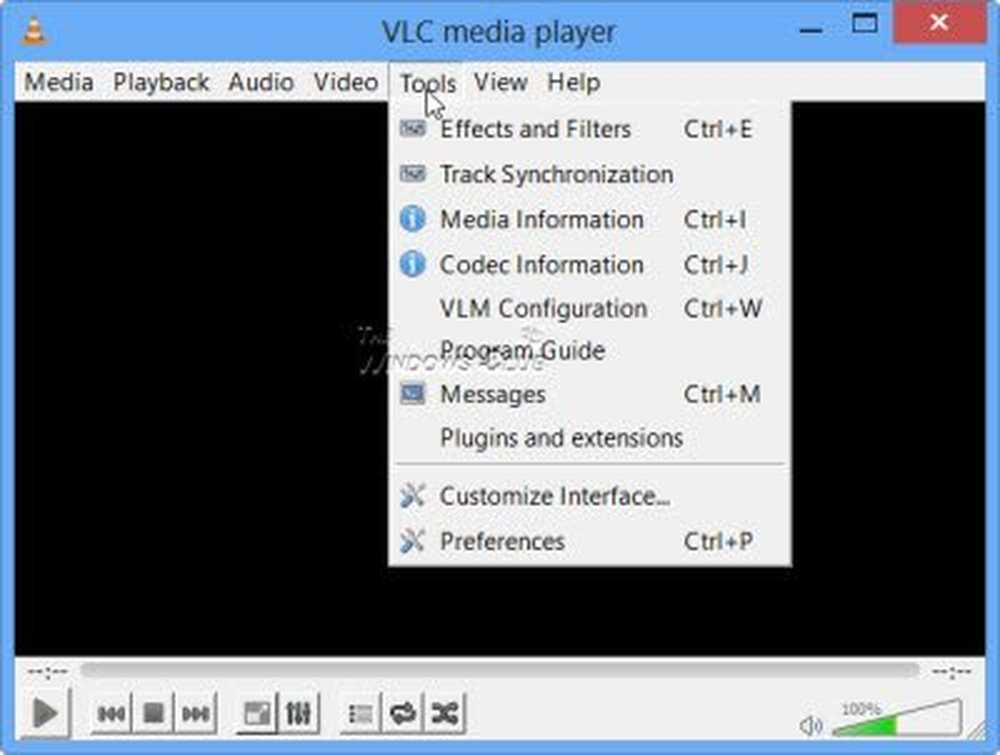Toggle the playlist view

pos(360,713)
